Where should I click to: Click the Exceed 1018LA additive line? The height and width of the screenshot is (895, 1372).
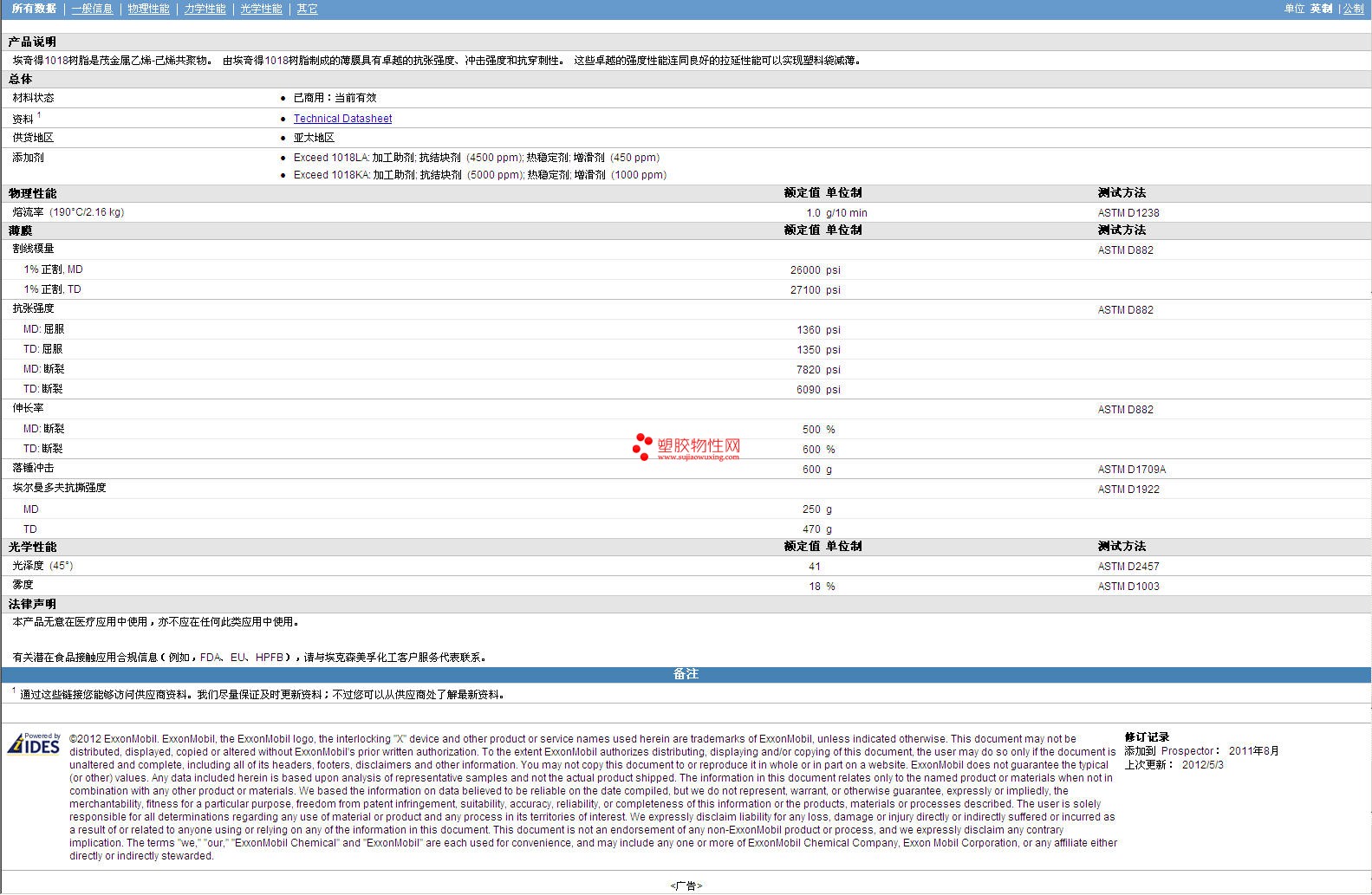coord(477,158)
